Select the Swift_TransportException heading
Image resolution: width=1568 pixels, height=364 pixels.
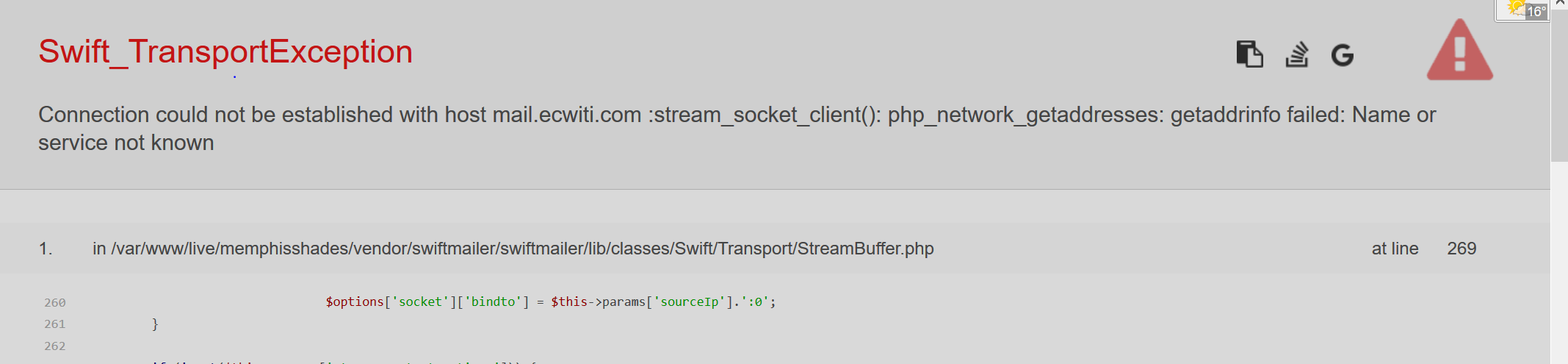(x=225, y=51)
